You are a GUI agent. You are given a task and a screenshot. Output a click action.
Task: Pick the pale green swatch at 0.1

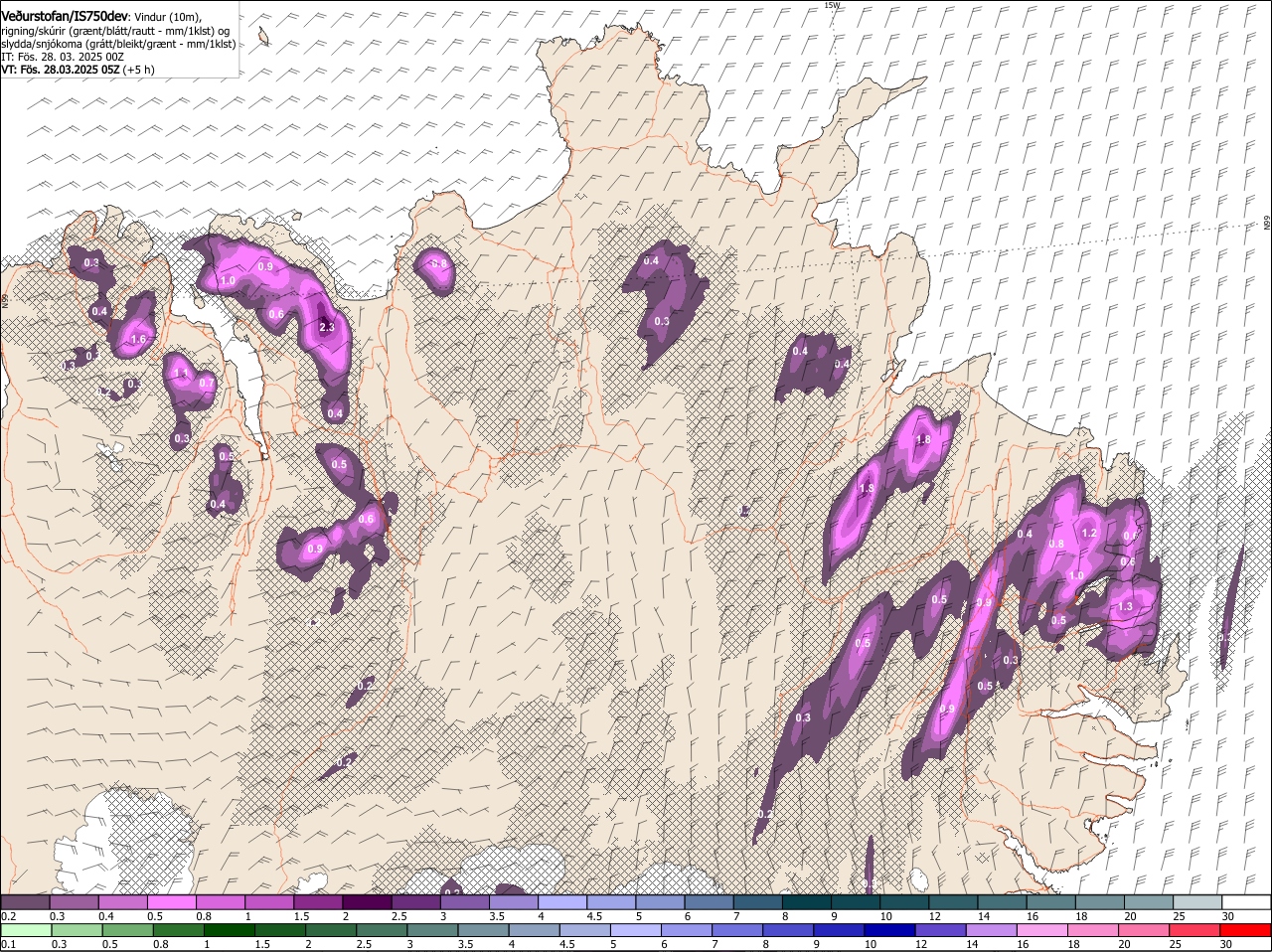[x=26, y=930]
